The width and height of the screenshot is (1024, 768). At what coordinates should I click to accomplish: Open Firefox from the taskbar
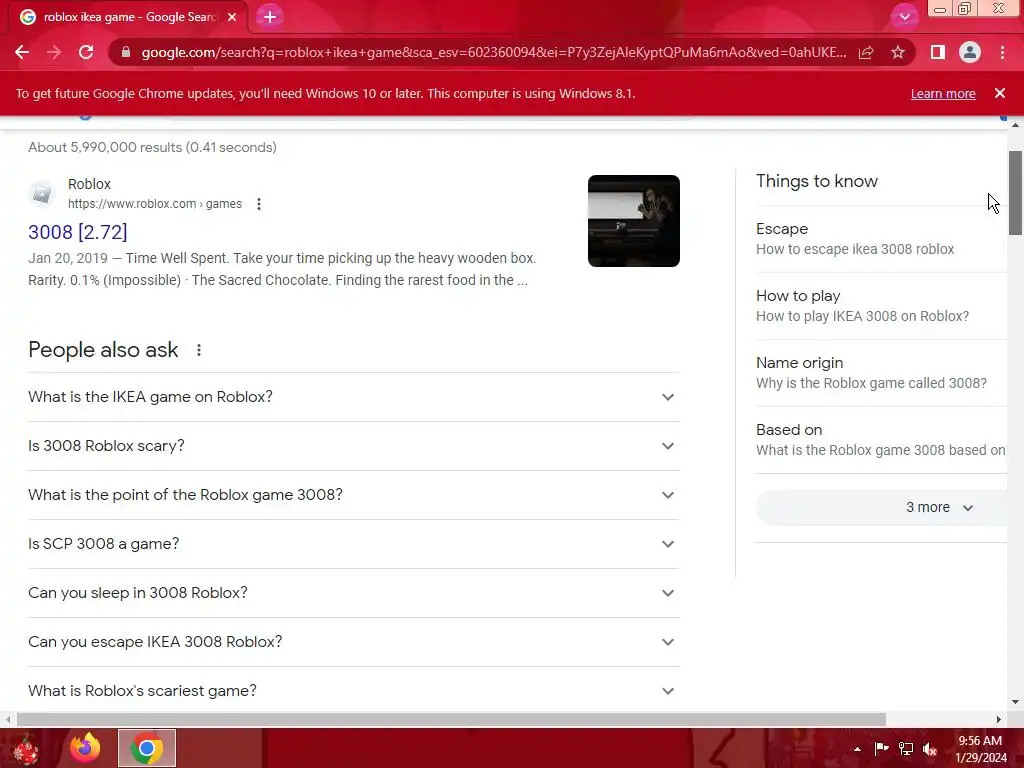coord(86,748)
